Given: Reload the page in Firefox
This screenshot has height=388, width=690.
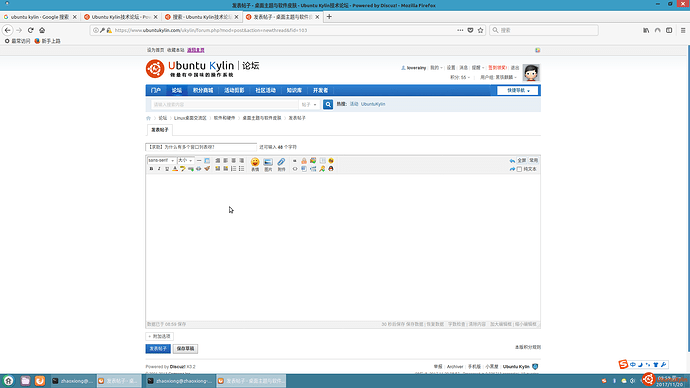Looking at the screenshot, I should tap(30, 30).
